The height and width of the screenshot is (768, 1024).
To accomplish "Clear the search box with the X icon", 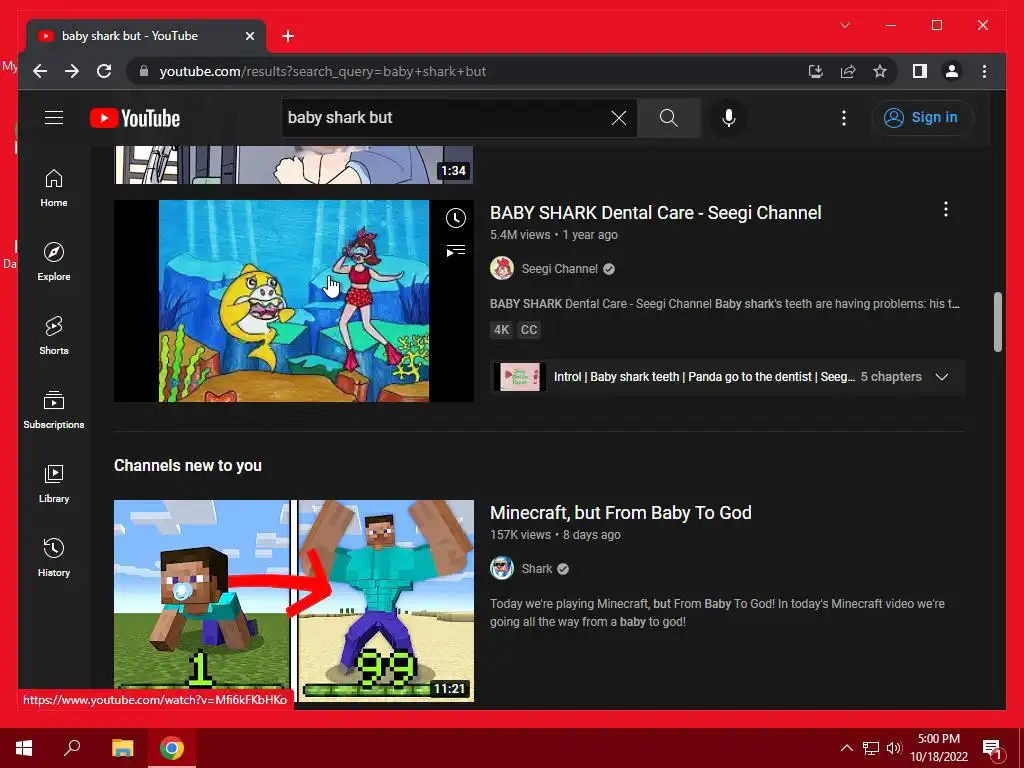I will (618, 118).
